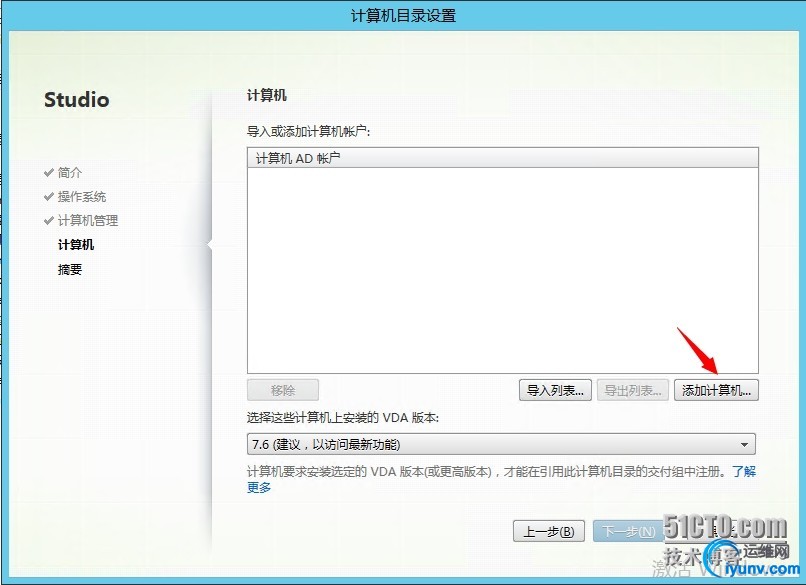Viewport: 806px width, 585px height.
Task: Follow the 了解更多 link
Action: [x=744, y=471]
